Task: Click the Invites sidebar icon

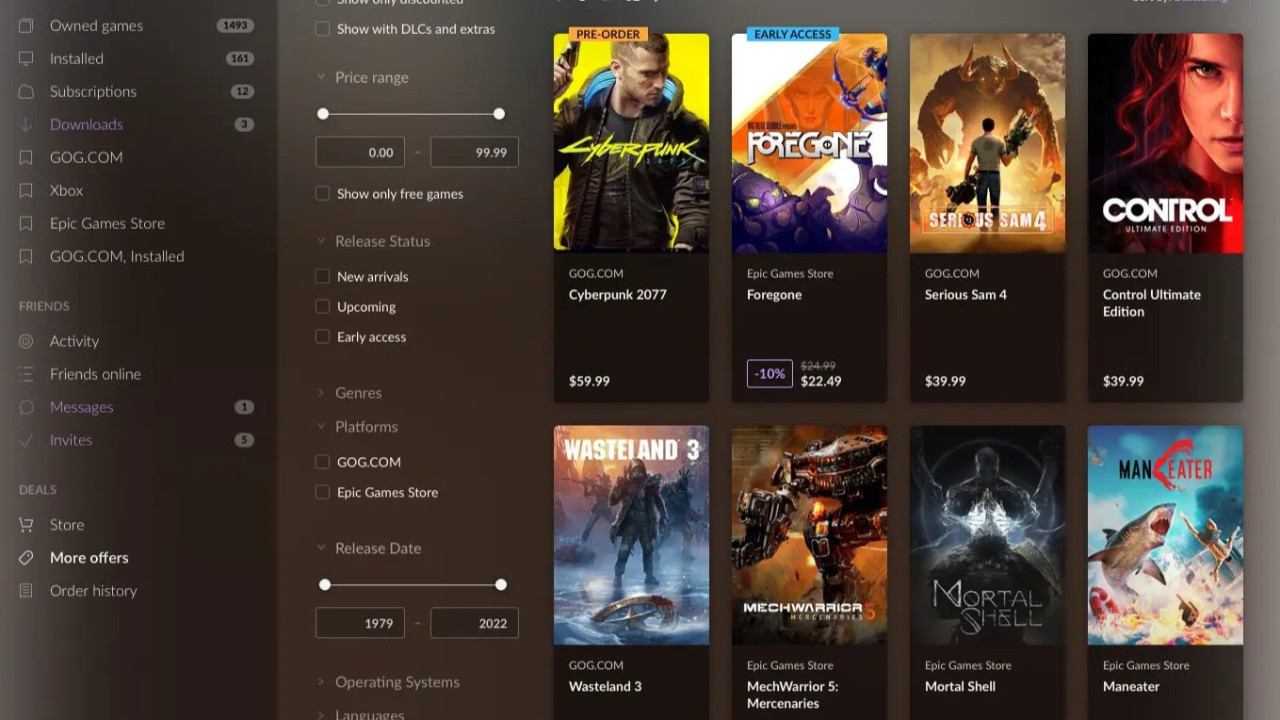Action: [27, 440]
